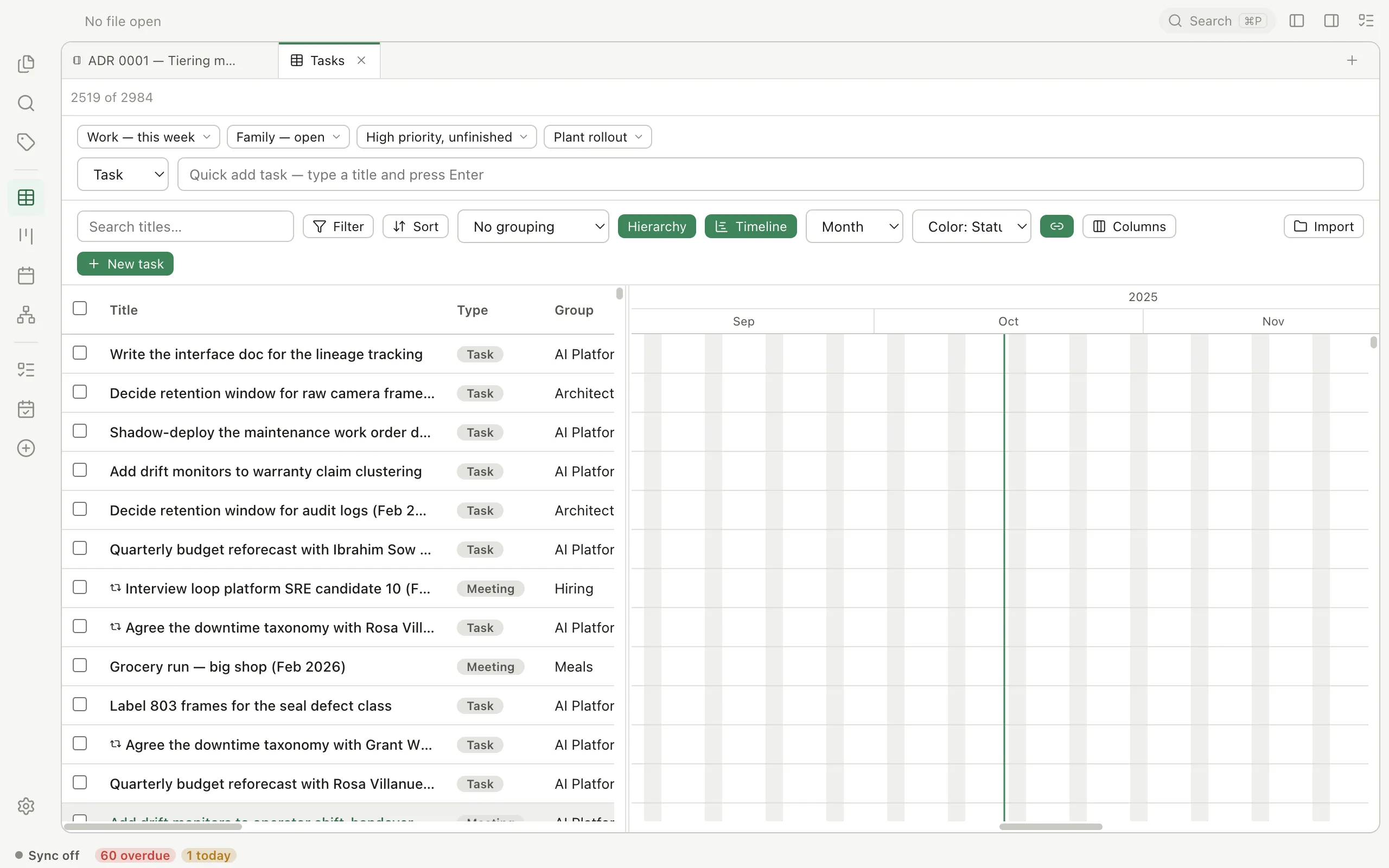Check the 'Interview loop platform SRE' row
The image size is (1389, 868).
(x=80, y=586)
